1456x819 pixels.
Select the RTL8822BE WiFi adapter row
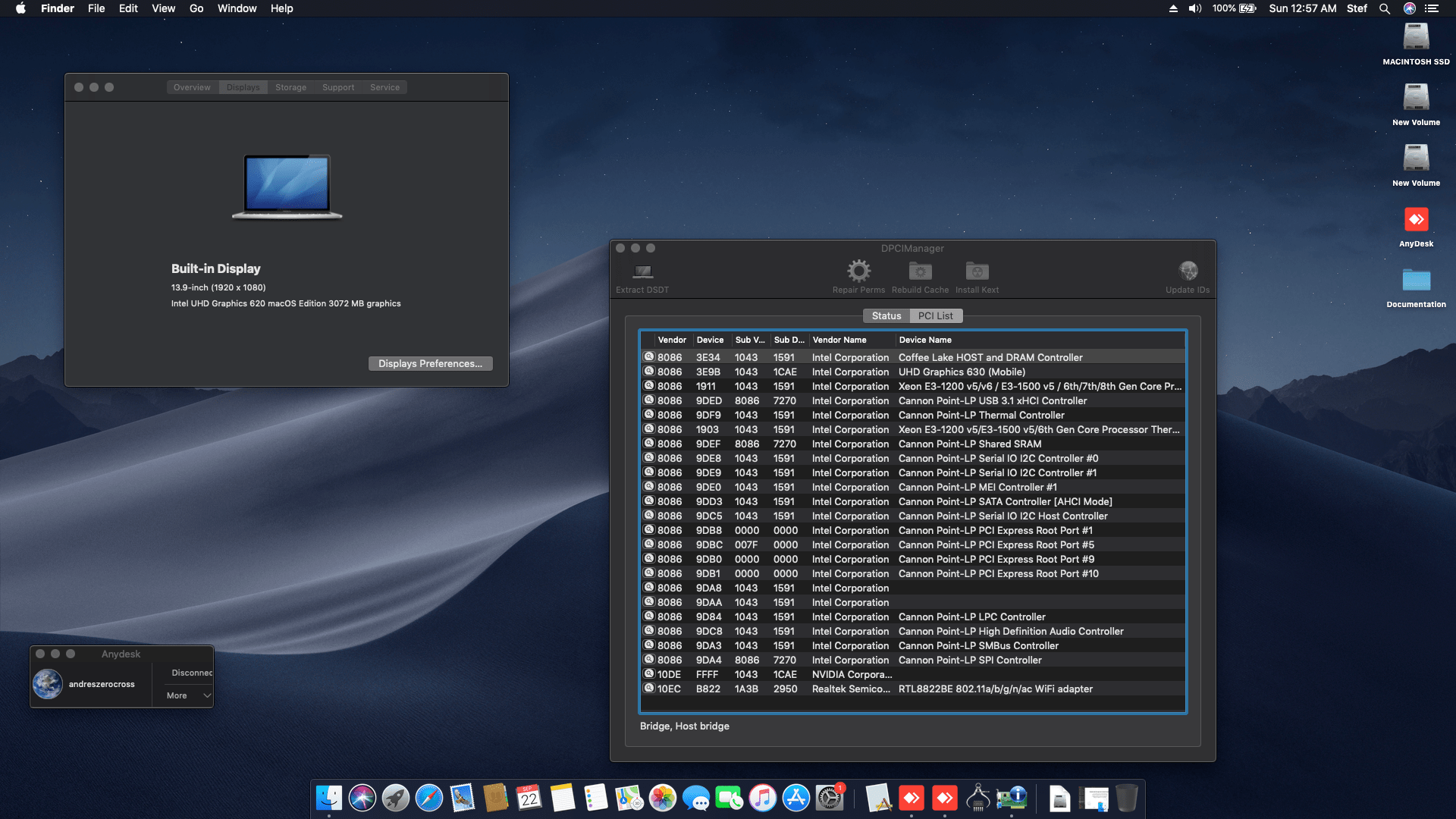(995, 689)
